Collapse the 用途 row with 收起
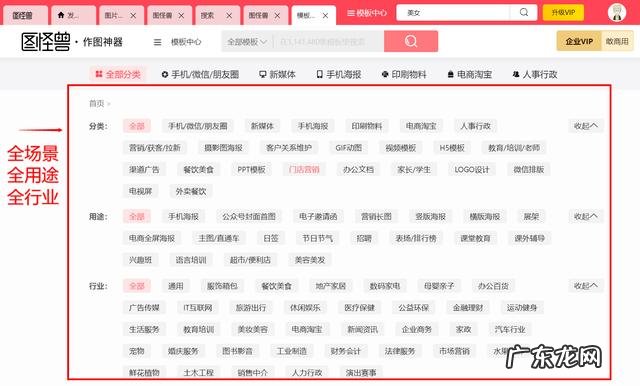Image resolution: width=640 pixels, height=386 pixels. pos(586,216)
